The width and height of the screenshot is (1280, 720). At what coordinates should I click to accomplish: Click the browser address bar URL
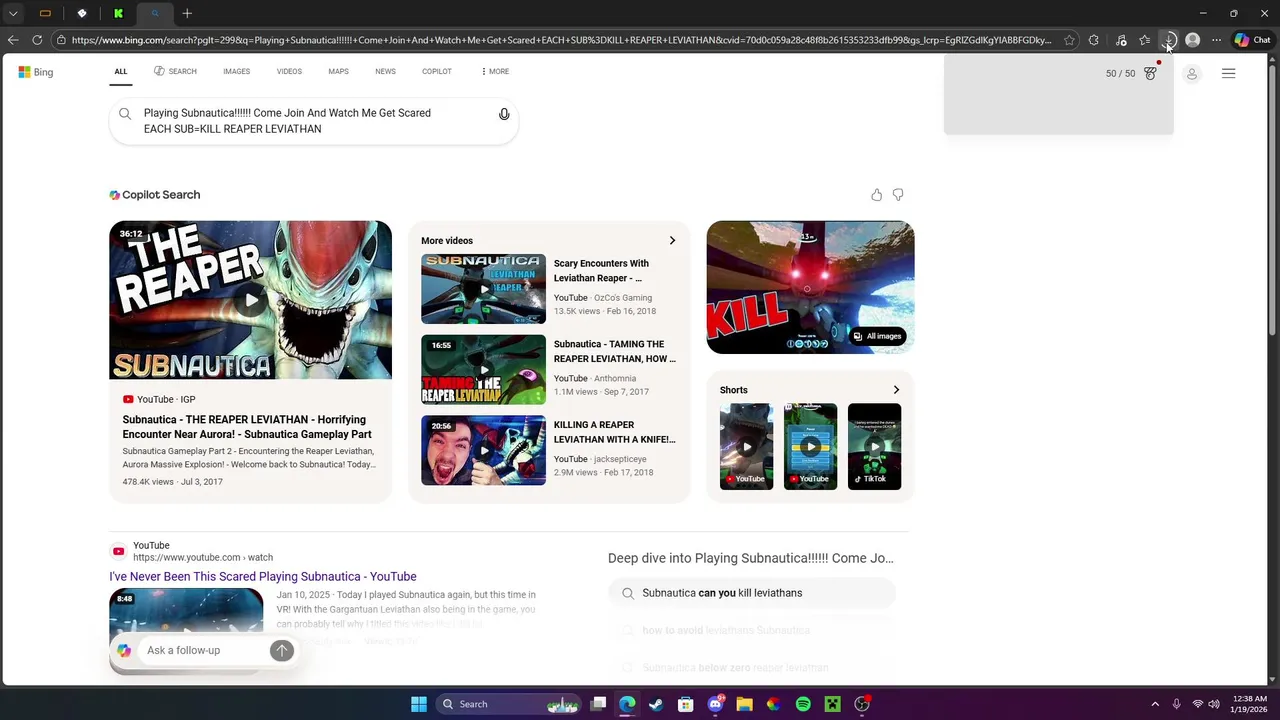coord(561,40)
